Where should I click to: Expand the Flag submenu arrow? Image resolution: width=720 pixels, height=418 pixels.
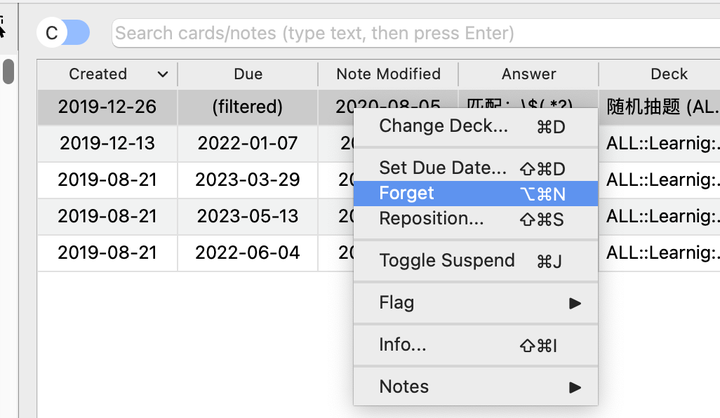575,302
